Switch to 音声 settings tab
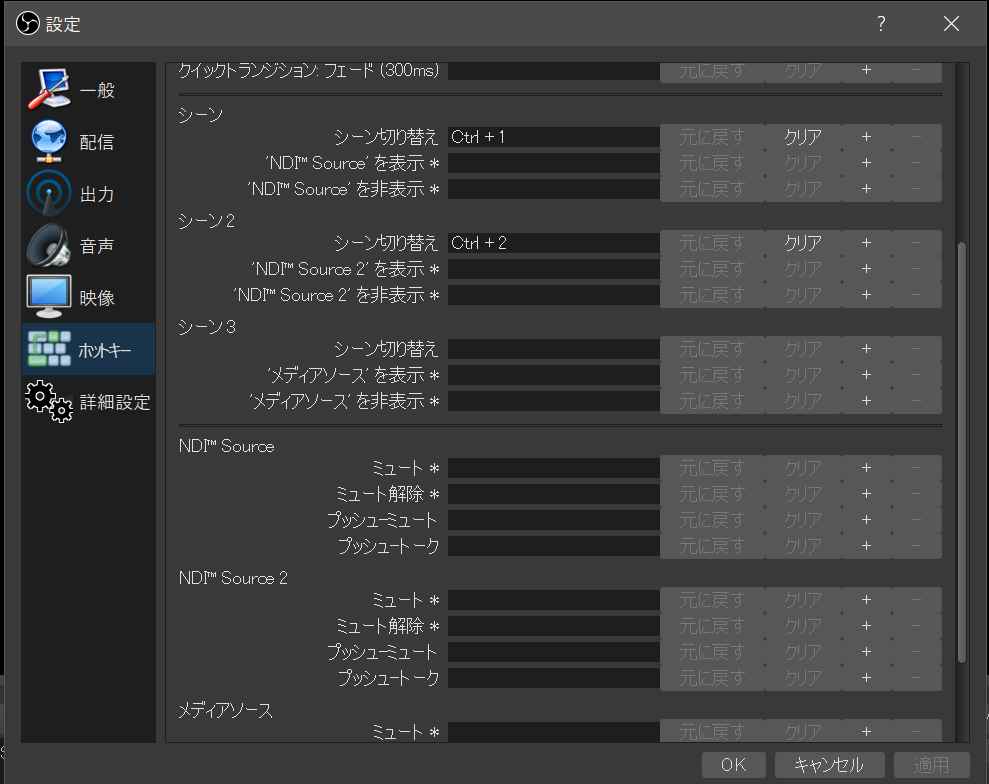This screenshot has height=784, width=989. (88, 245)
